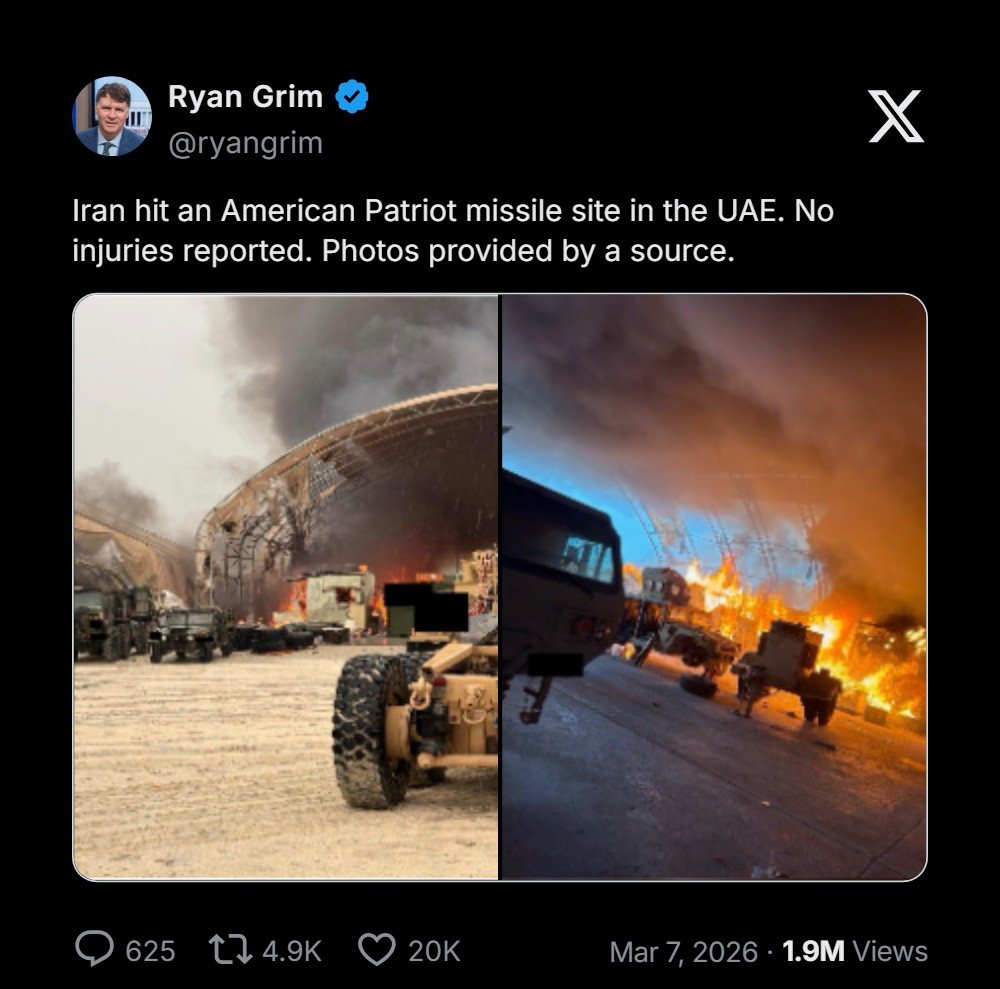Click the blue verified checkmark badge
Screen dimensions: 1000x989
[x=352, y=97]
